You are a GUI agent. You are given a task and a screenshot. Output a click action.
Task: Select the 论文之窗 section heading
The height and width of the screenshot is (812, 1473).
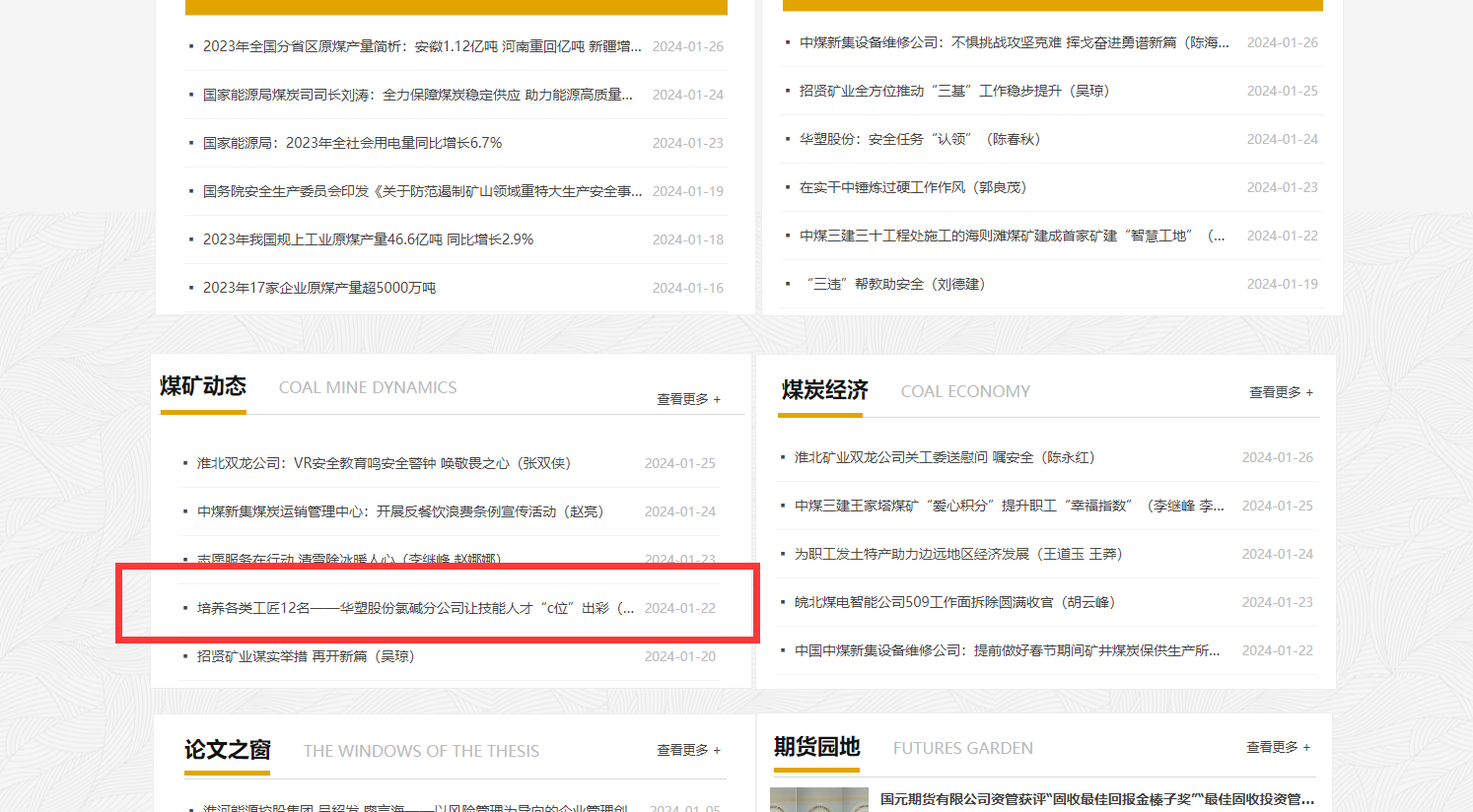point(227,750)
